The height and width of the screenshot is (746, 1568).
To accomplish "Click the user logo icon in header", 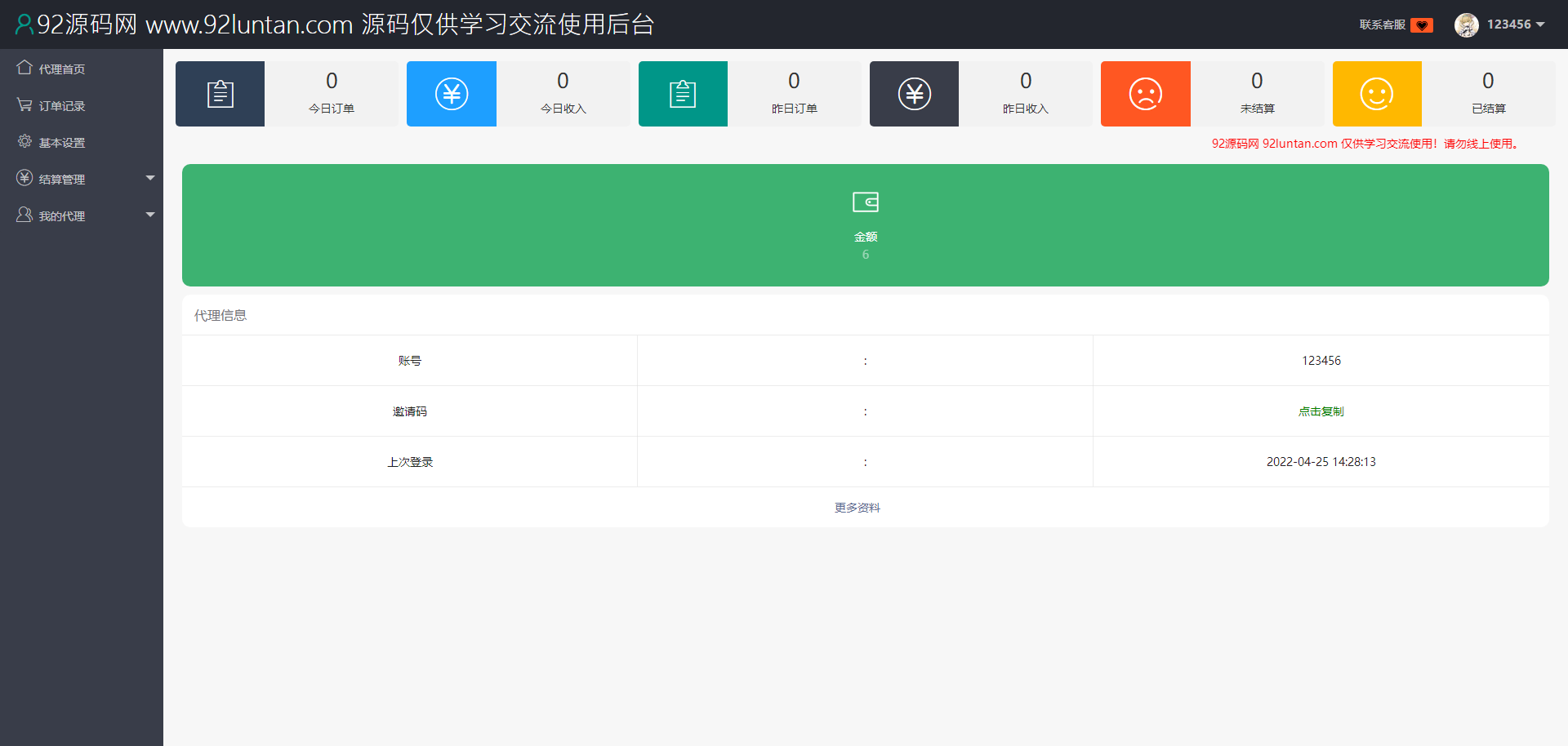I will (x=24, y=24).
